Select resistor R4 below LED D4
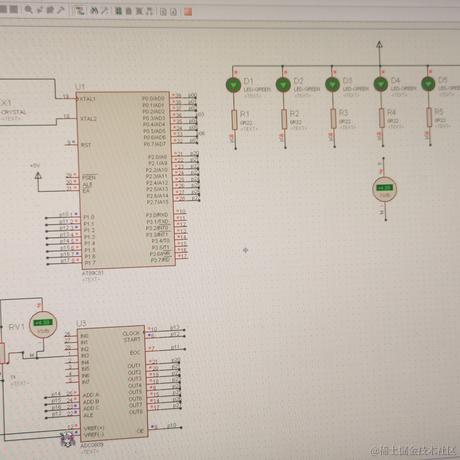 [x=382, y=118]
